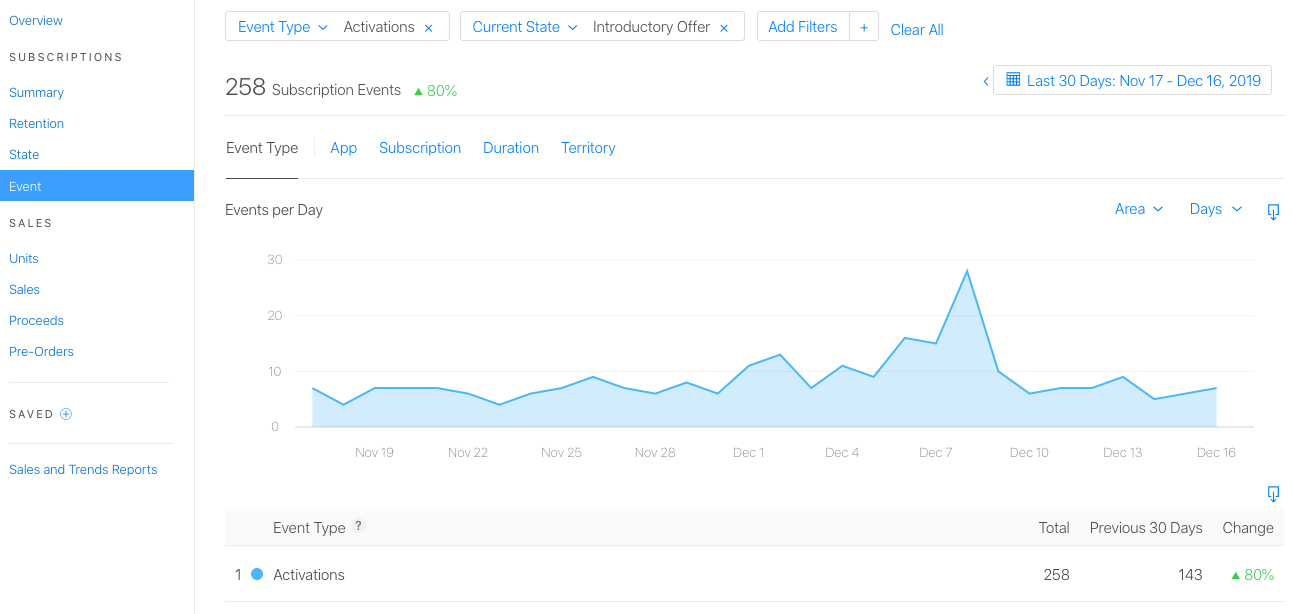Change the Days interval dropdown
The image size is (1293, 614).
coord(1216,209)
